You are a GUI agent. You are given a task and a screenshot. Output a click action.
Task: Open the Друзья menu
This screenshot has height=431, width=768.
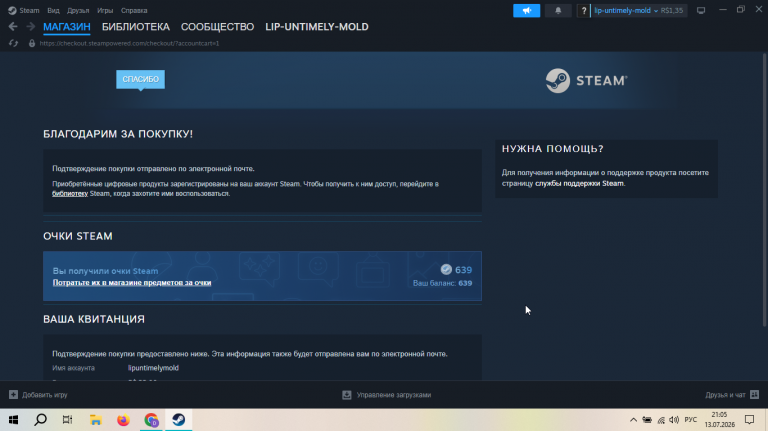click(x=78, y=10)
